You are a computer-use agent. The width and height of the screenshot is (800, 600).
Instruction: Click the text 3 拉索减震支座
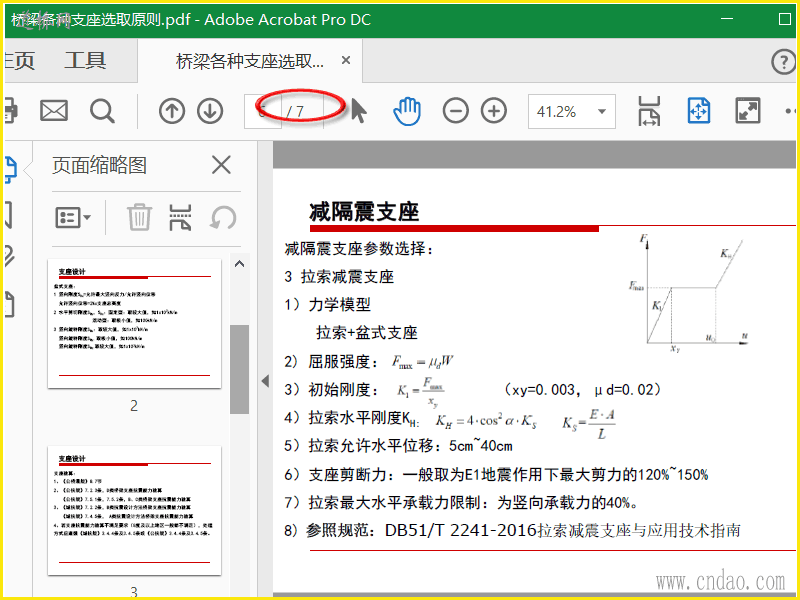point(339,277)
